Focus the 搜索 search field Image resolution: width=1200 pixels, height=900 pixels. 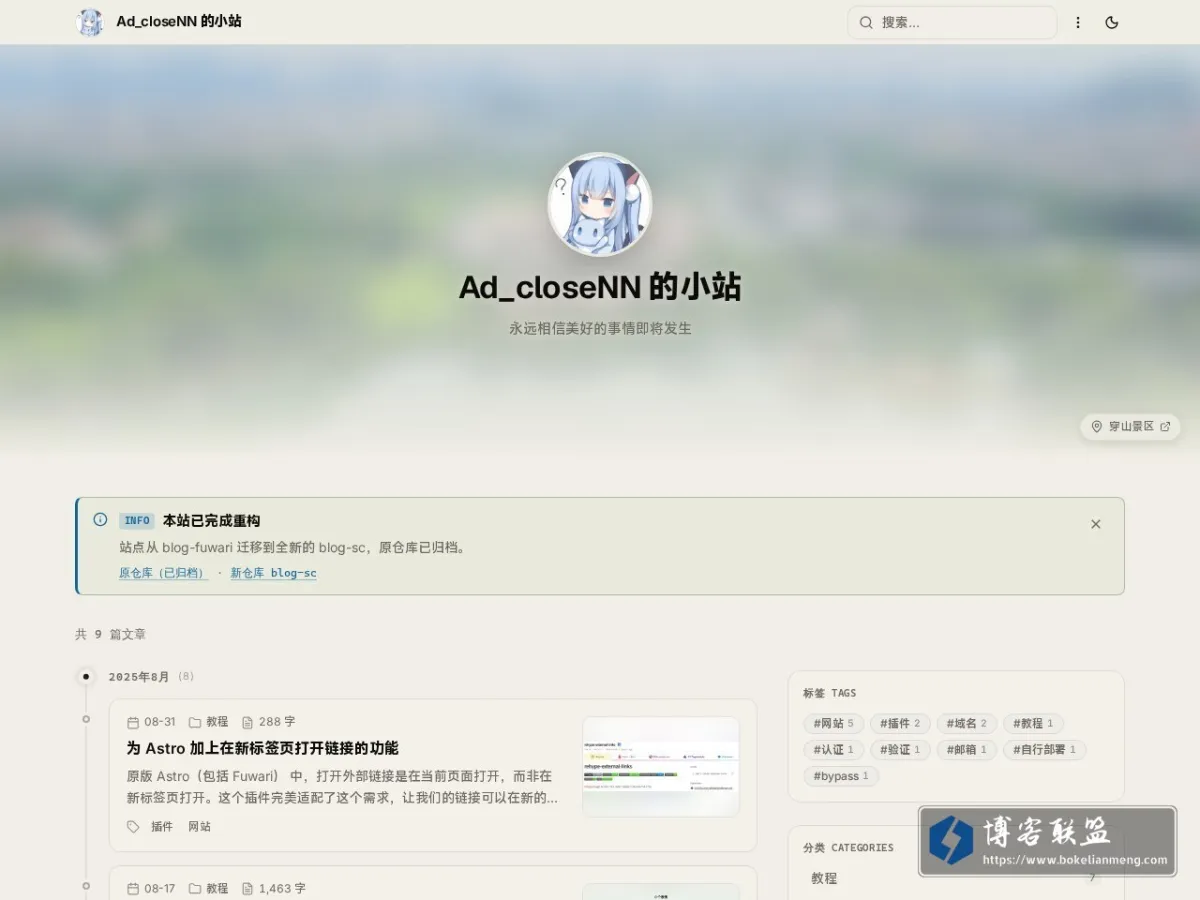[x=952, y=22]
